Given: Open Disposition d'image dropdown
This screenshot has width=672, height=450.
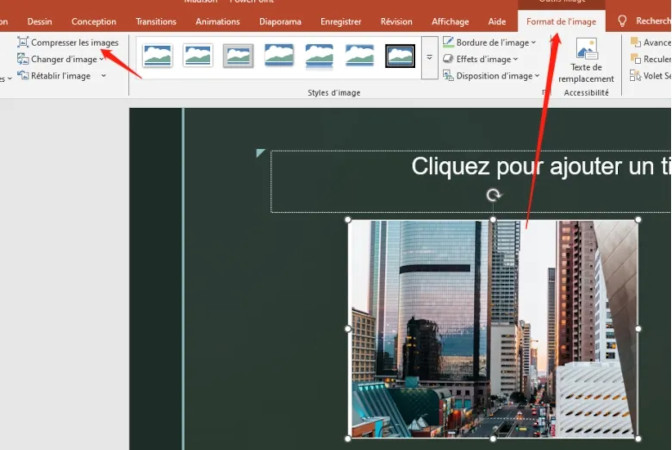Looking at the screenshot, I should tap(491, 76).
